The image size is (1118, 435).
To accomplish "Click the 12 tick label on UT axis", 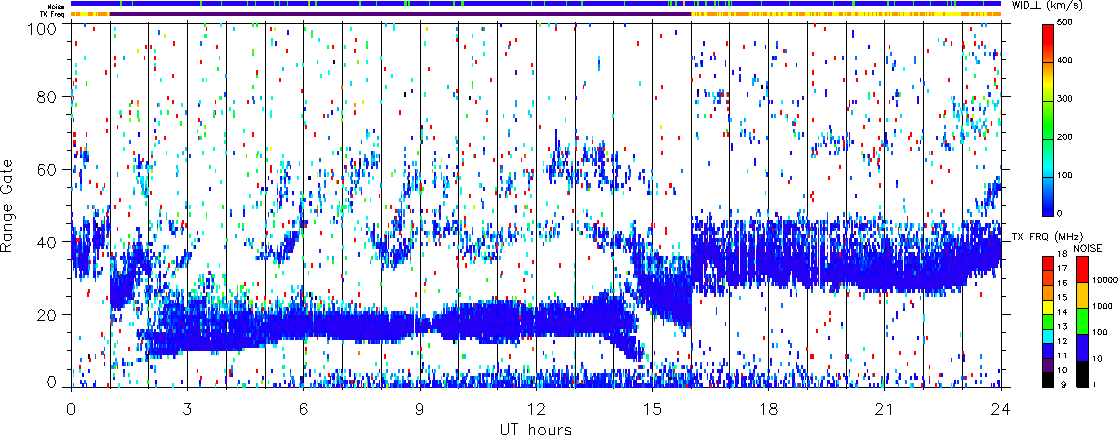I will click(x=536, y=408).
